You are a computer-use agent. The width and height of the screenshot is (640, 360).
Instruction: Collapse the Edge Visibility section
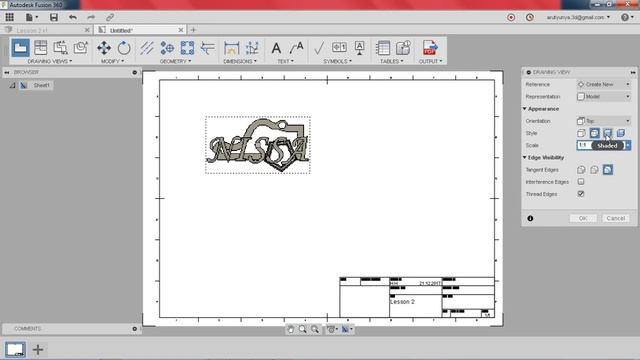pos(525,158)
